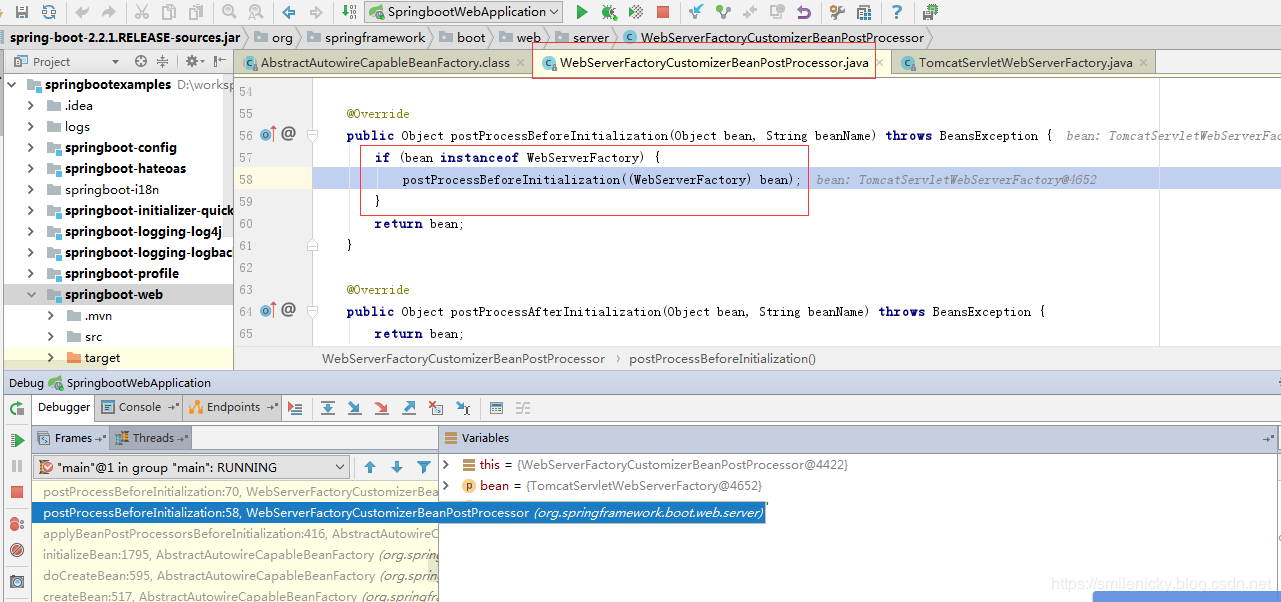Expand the .idea folder
This screenshot has height=602, width=1281.
click(x=30, y=105)
